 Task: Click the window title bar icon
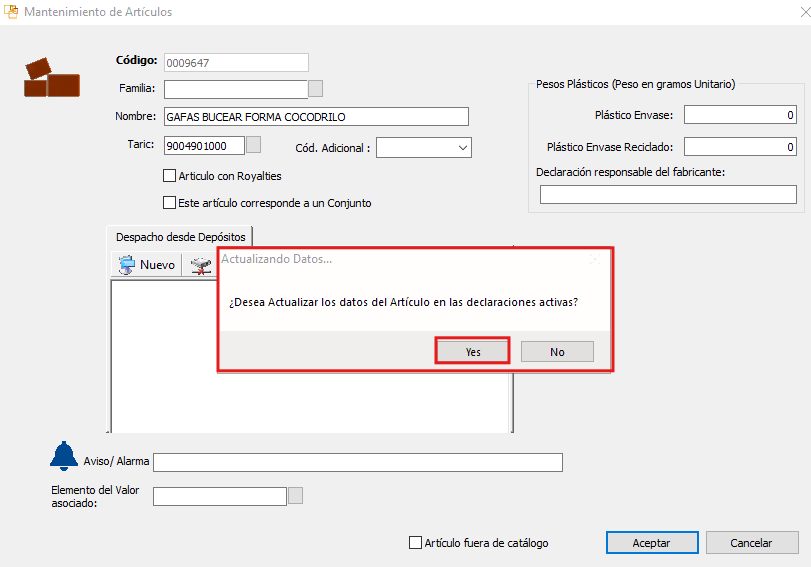pyautogui.click(x=12, y=12)
